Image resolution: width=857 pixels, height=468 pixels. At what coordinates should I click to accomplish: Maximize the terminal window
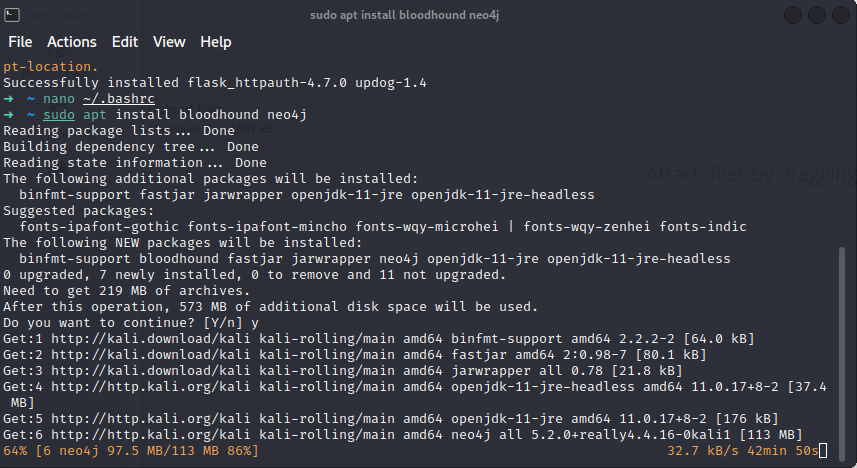819,15
